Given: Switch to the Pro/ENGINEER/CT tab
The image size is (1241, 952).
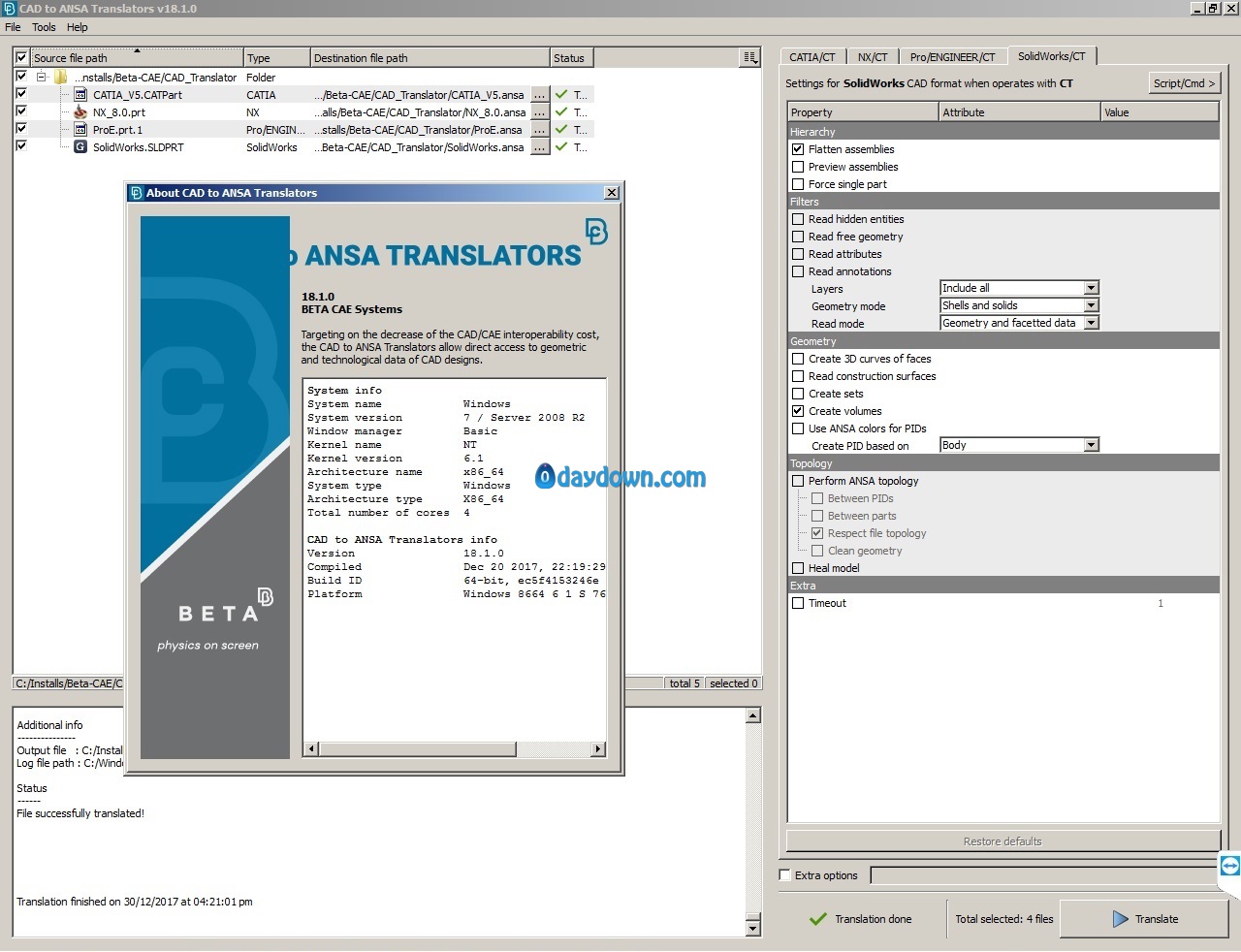Looking at the screenshot, I should pos(952,57).
